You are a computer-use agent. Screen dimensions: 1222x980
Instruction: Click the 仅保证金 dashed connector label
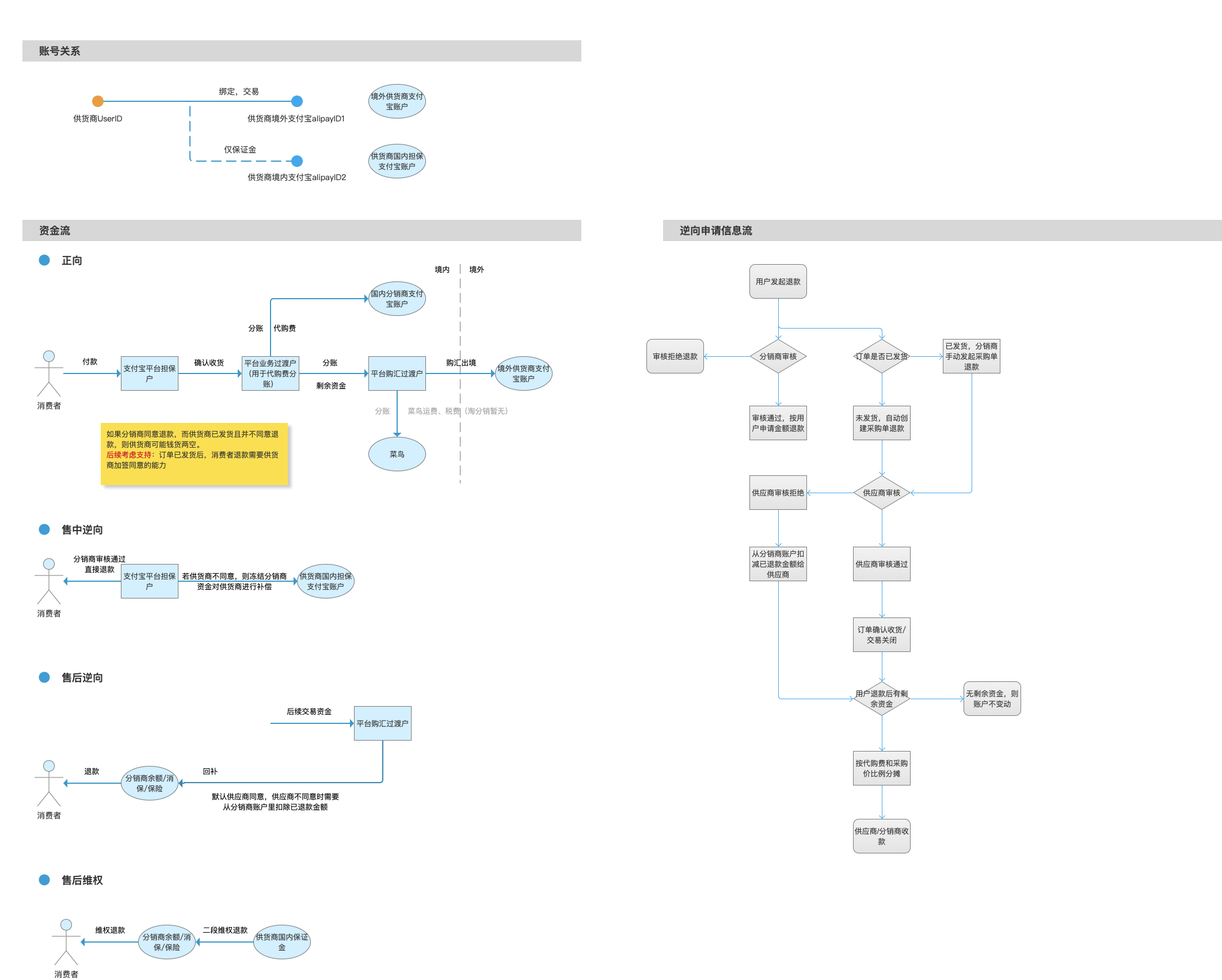[240, 150]
